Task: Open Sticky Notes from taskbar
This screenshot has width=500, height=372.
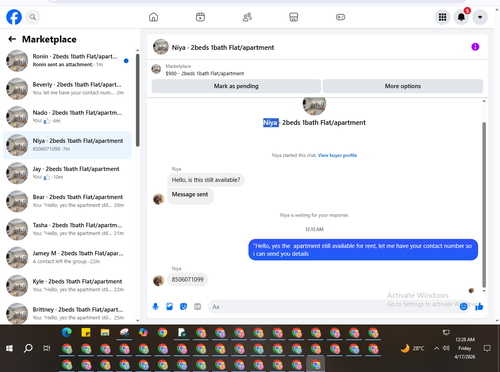Action: 86,332
